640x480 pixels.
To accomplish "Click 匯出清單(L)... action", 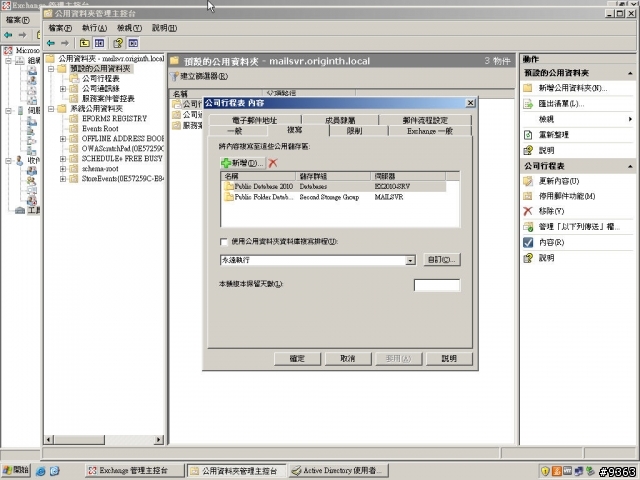I will [561, 104].
